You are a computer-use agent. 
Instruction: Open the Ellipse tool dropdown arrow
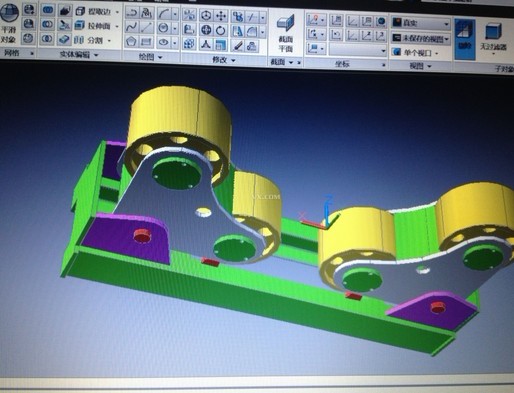(x=175, y=43)
